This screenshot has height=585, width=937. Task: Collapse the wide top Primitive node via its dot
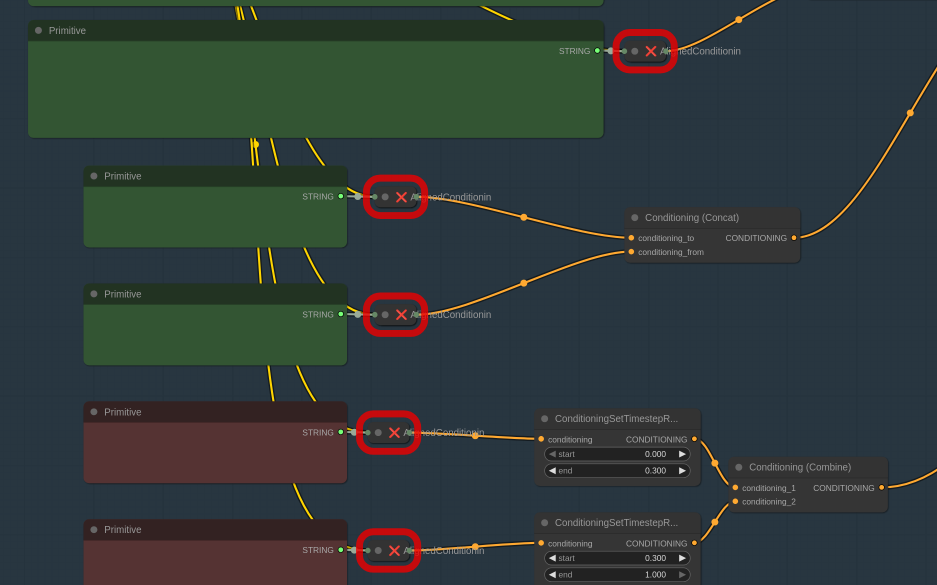point(39,30)
